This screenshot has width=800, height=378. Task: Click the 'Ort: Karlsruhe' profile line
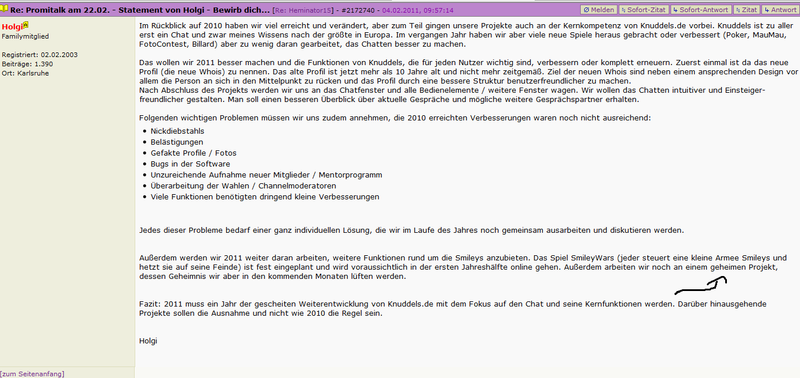(25, 73)
